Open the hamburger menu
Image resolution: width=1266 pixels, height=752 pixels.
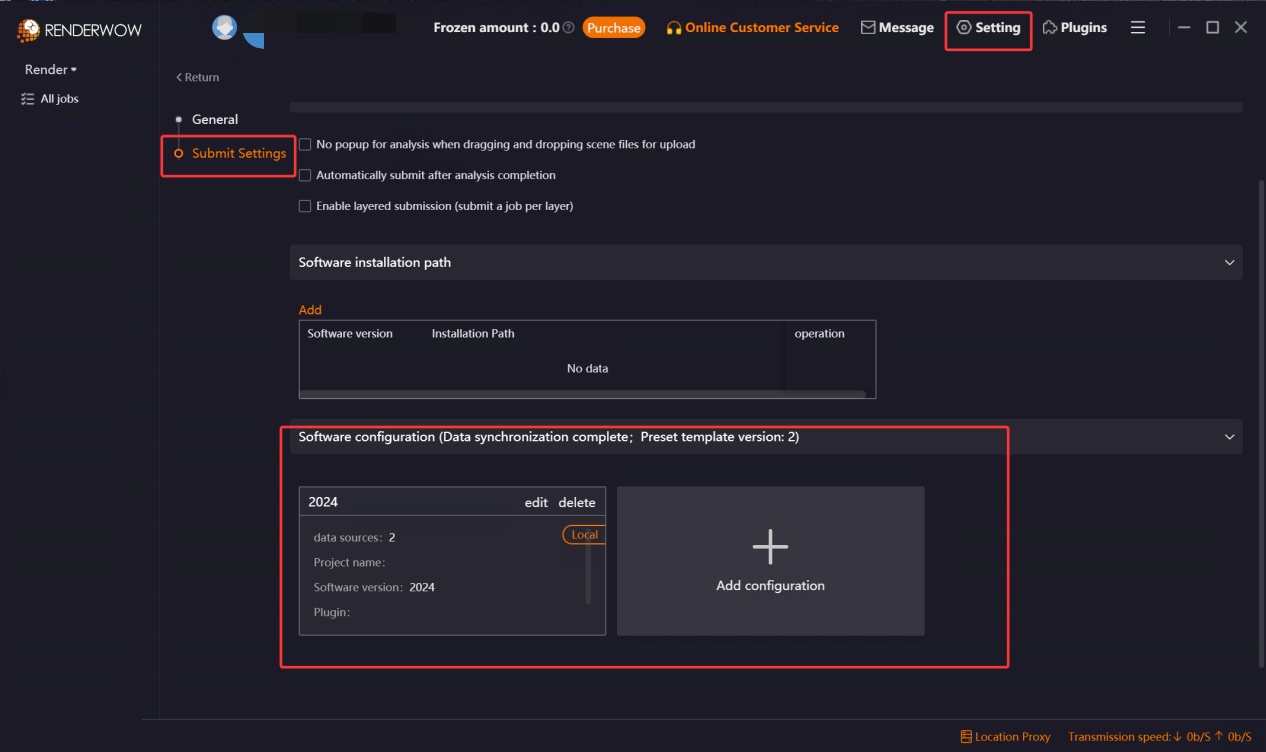point(1138,28)
